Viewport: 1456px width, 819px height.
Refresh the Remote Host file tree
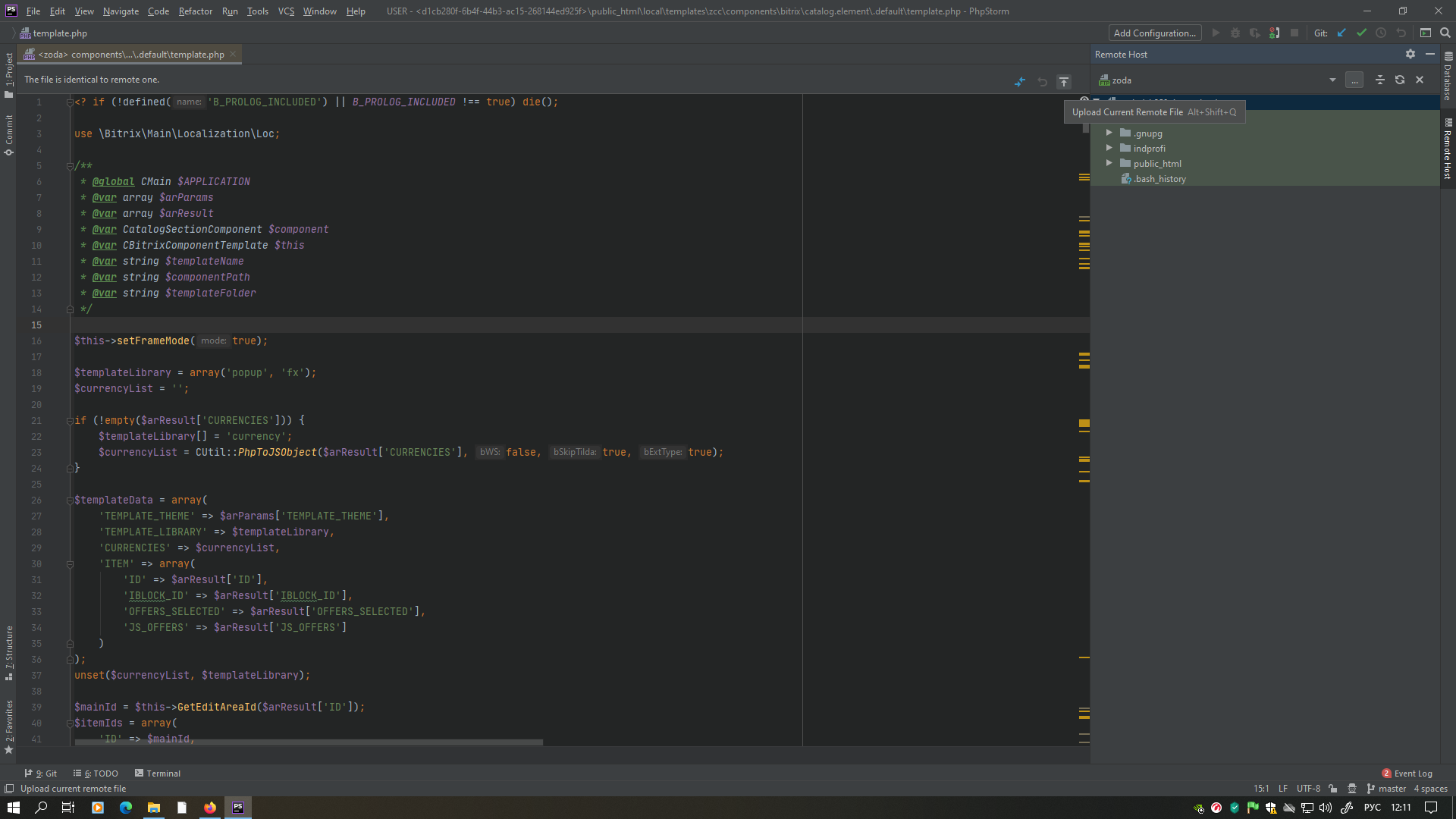click(1400, 80)
